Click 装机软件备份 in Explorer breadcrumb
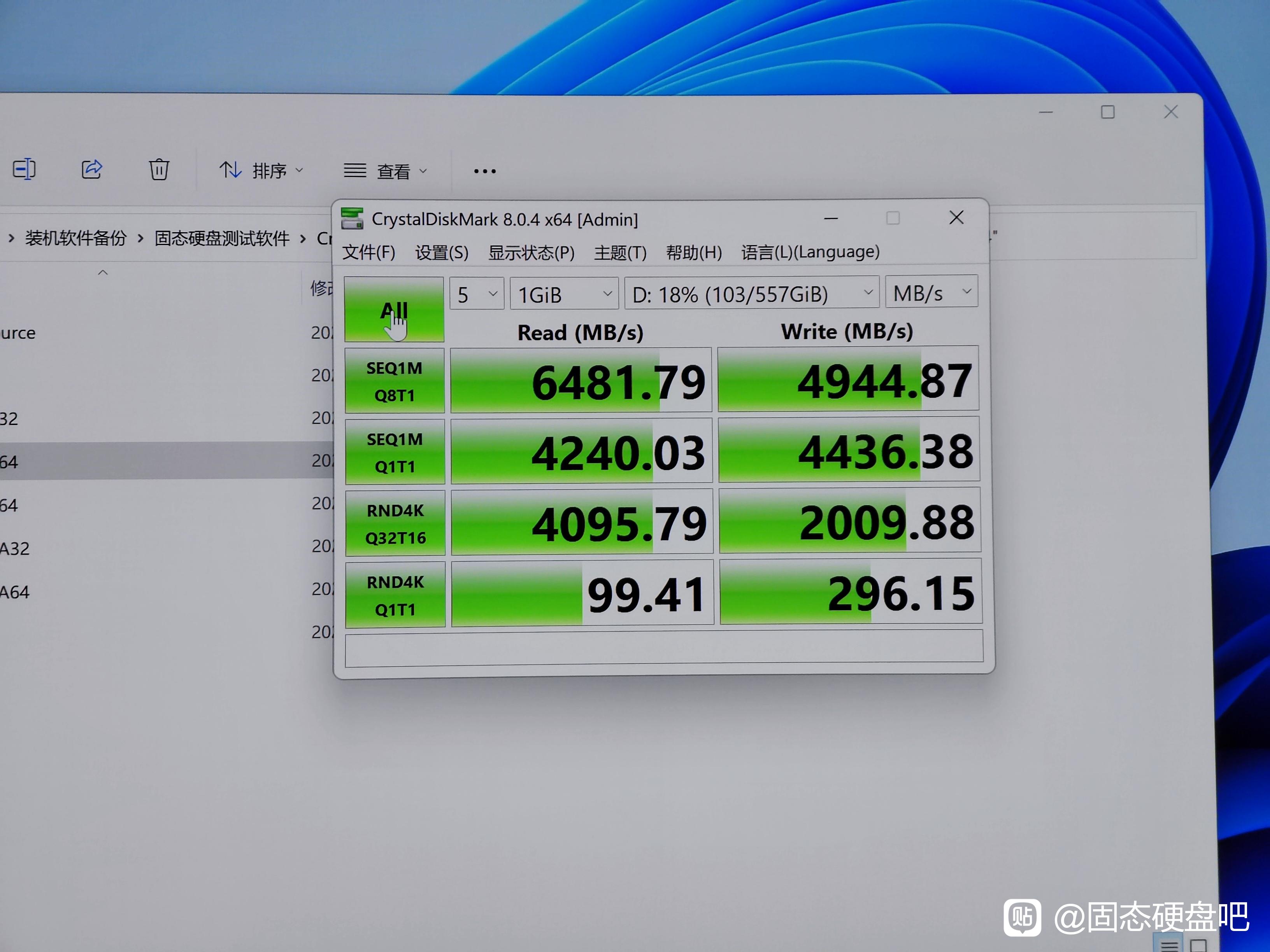 coord(76,238)
